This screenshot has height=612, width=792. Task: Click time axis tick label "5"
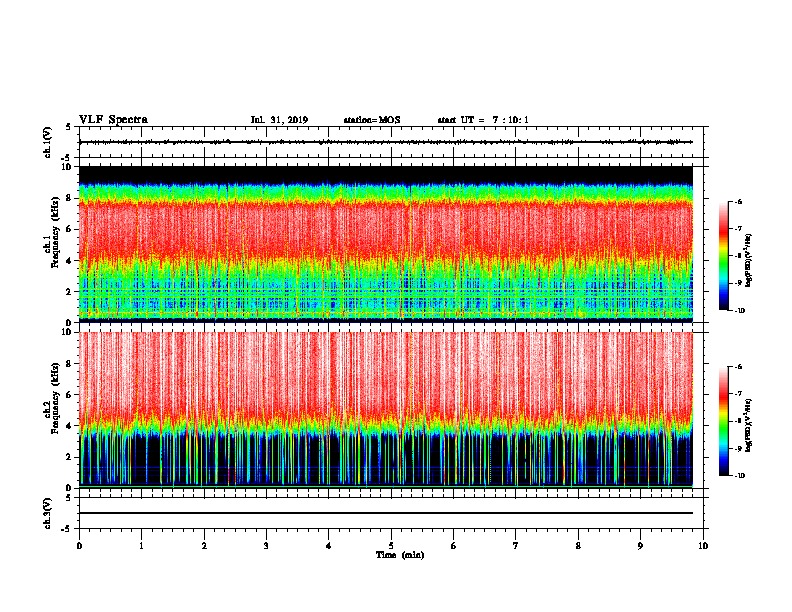[x=391, y=546]
